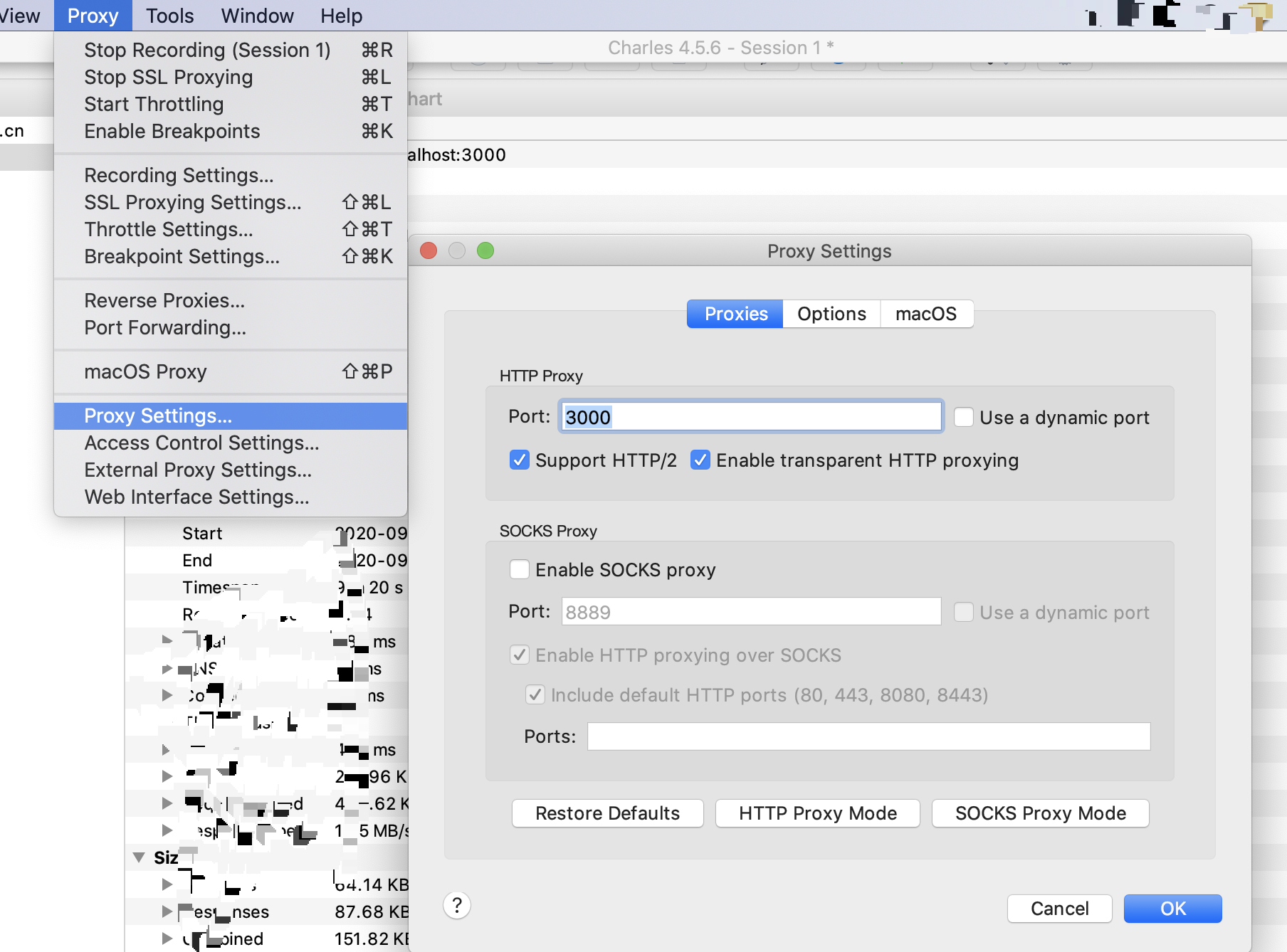The image size is (1287, 952).
Task: Toggle SOCKS Use a dynamic port
Action: coord(964,612)
